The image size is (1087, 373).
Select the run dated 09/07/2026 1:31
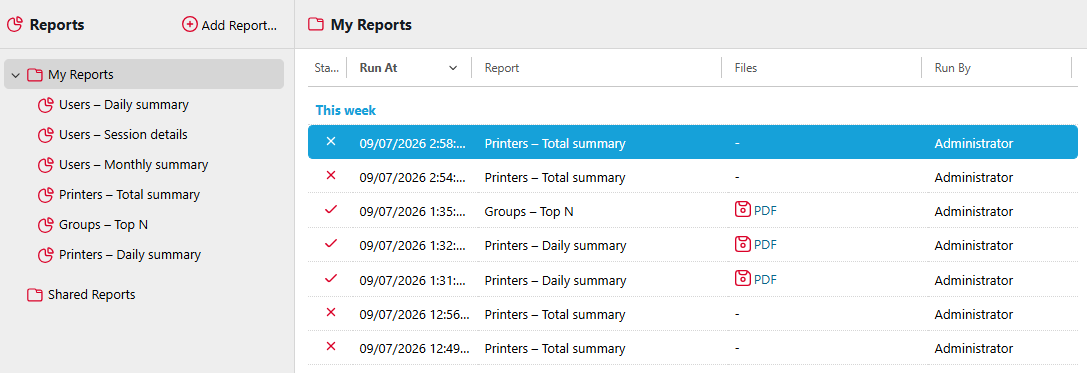pos(693,279)
